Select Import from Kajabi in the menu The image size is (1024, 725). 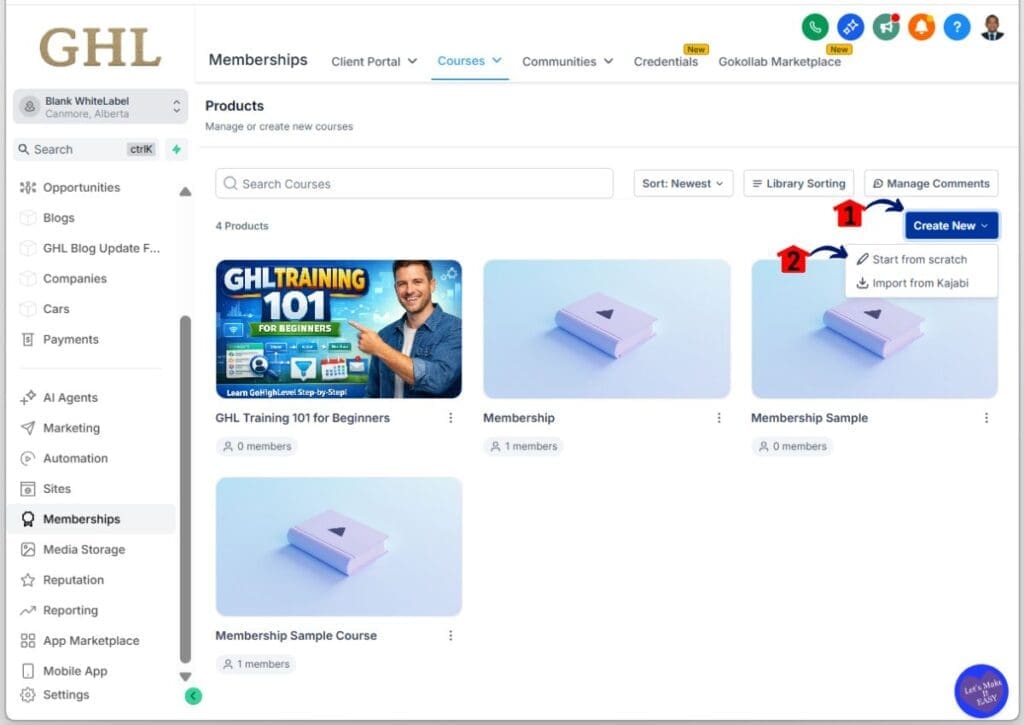(920, 283)
